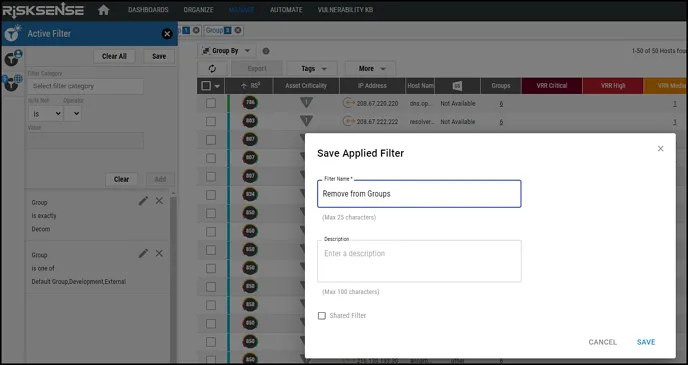Click the RS3 badge showing 786
Screen dimensions: 688x365
250,103
